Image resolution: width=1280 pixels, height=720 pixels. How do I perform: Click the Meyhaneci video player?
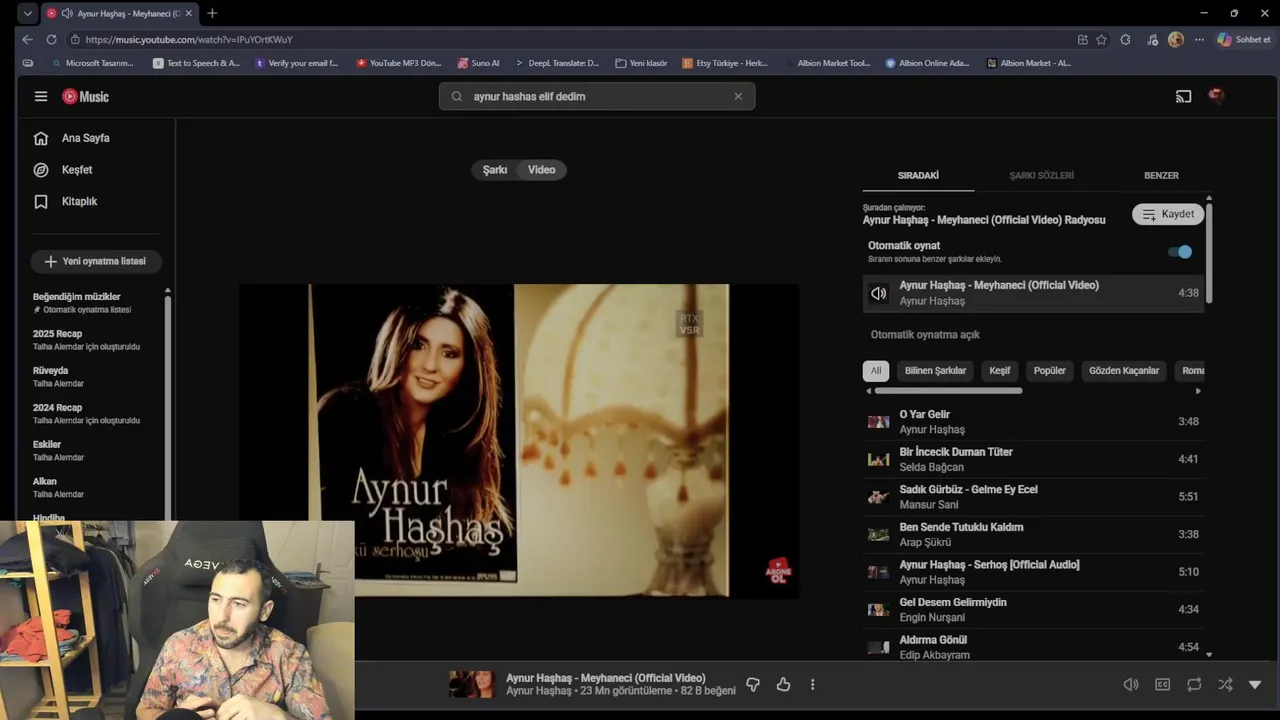[x=518, y=441]
